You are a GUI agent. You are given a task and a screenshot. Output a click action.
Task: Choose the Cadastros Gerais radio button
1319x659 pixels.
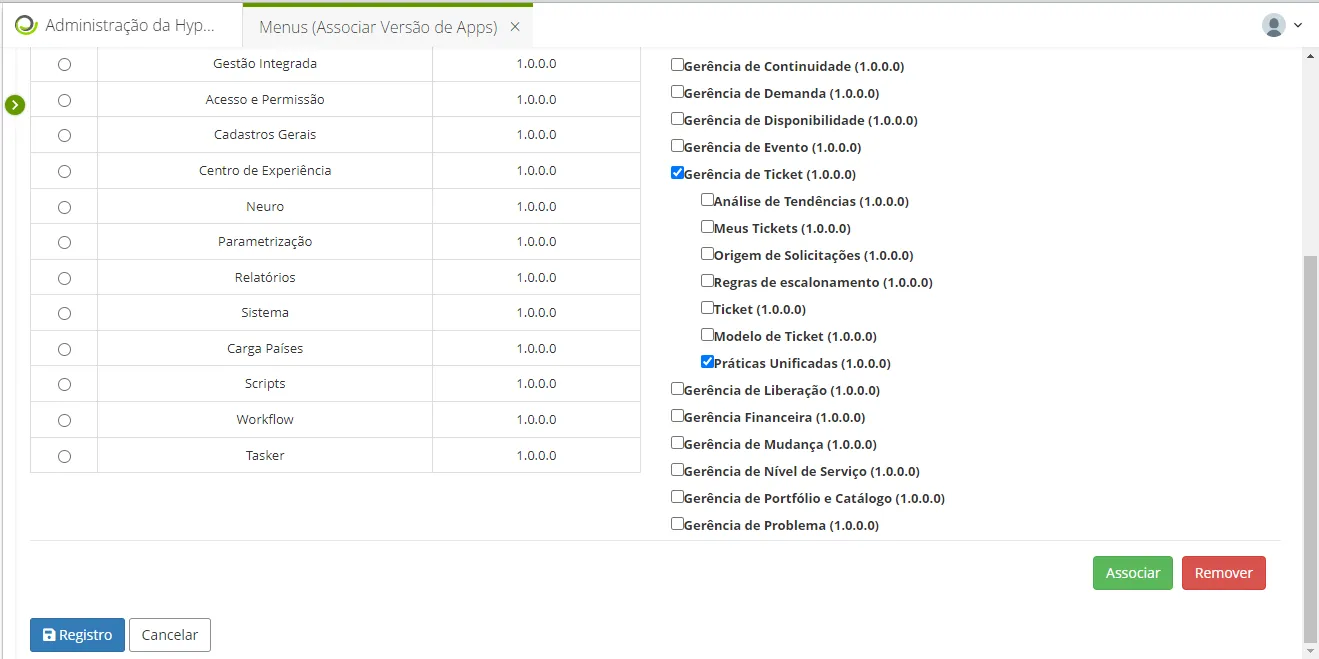(65, 135)
